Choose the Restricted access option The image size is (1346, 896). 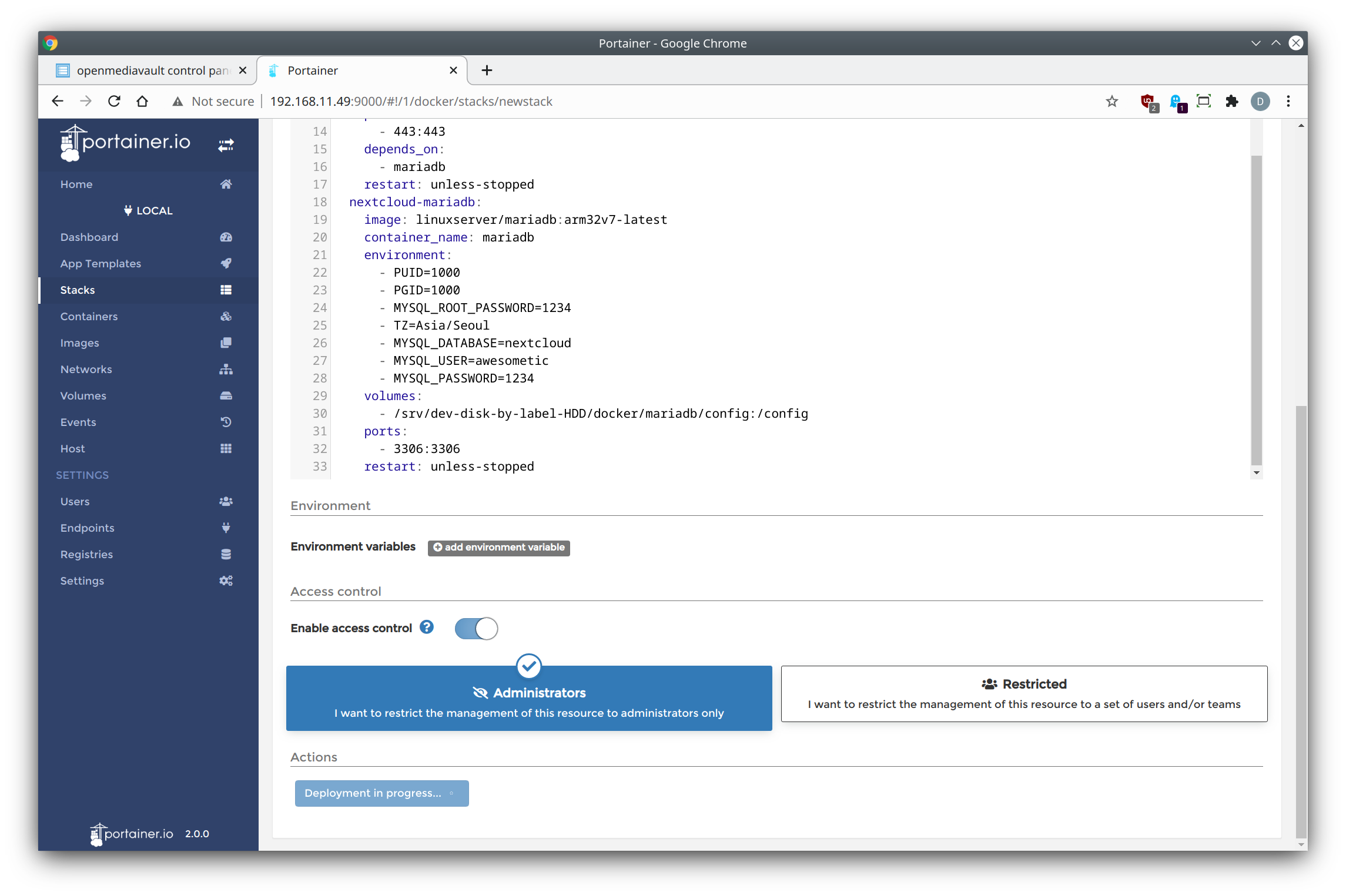coord(1024,693)
